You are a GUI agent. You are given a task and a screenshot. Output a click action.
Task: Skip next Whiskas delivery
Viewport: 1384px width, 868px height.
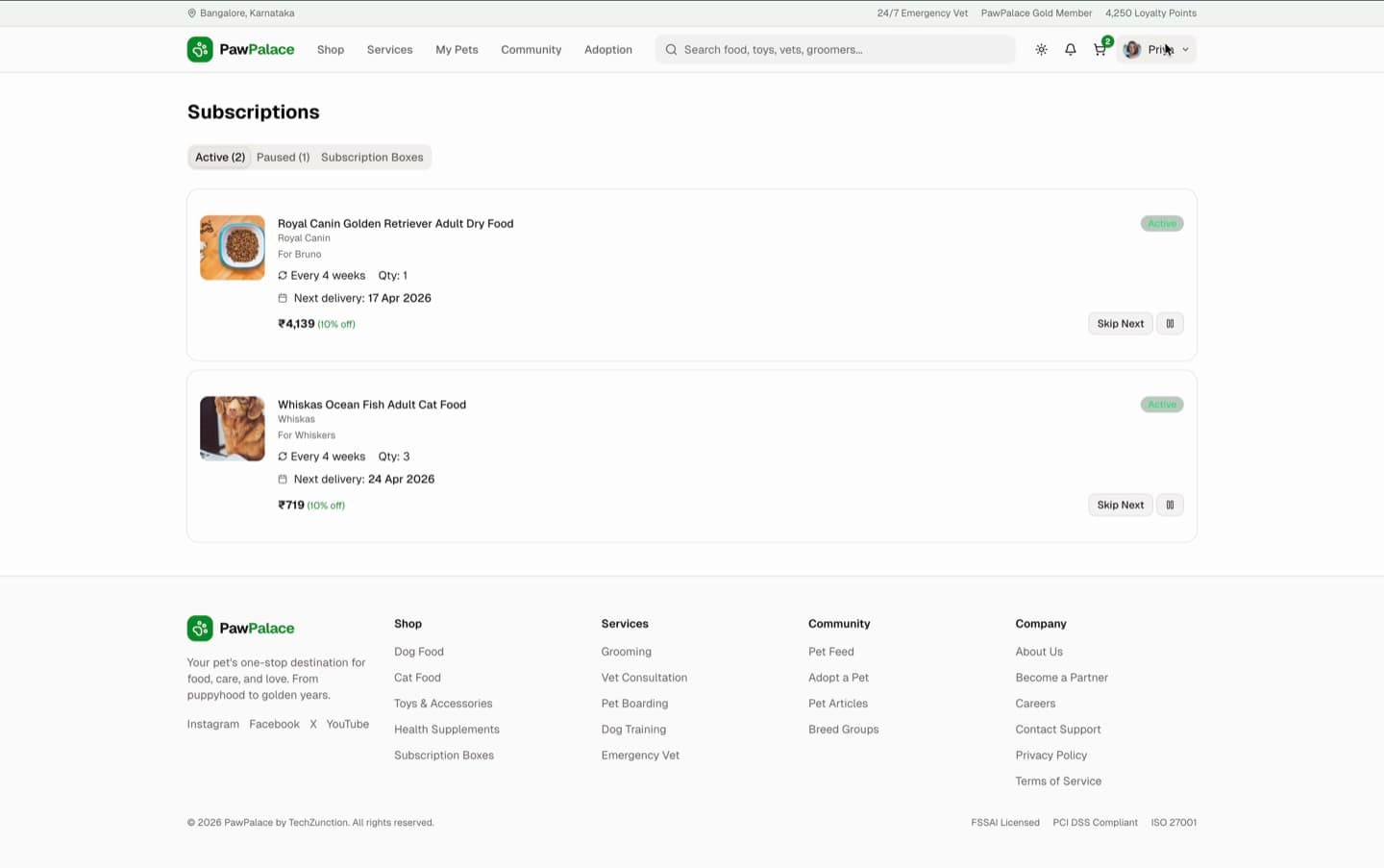click(1120, 505)
